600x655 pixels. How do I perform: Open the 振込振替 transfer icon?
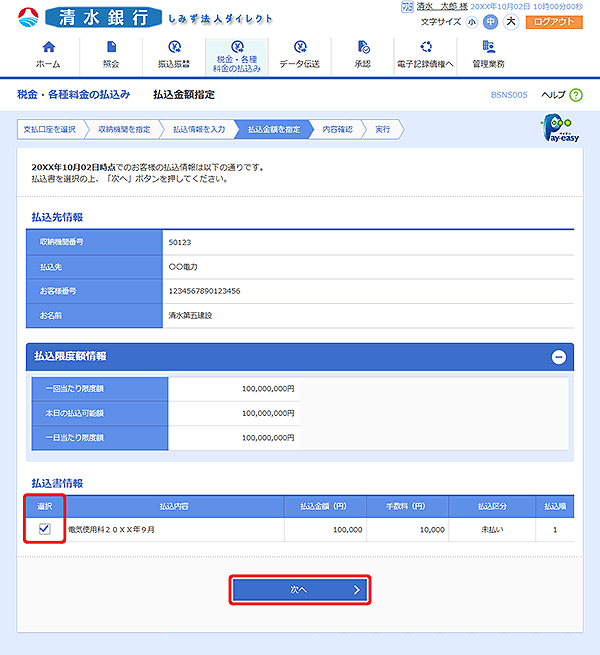click(x=174, y=47)
